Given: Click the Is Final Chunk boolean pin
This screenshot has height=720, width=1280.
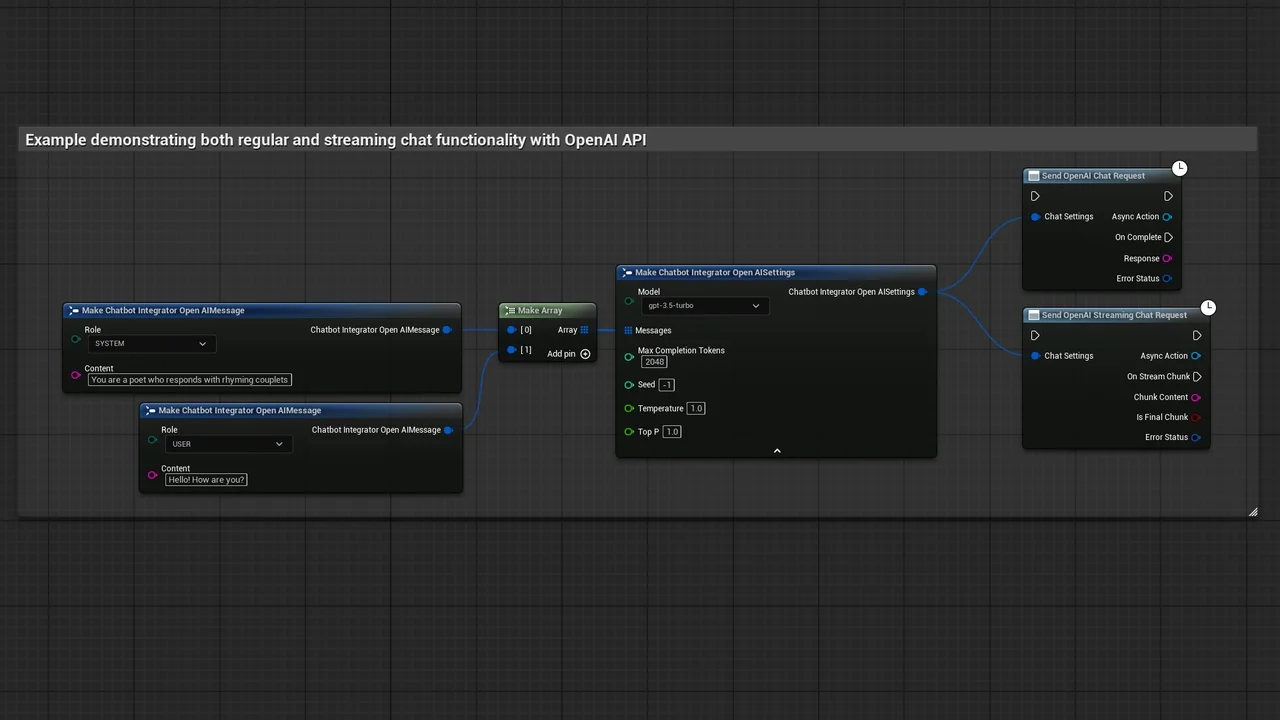Looking at the screenshot, I should tap(1196, 418).
